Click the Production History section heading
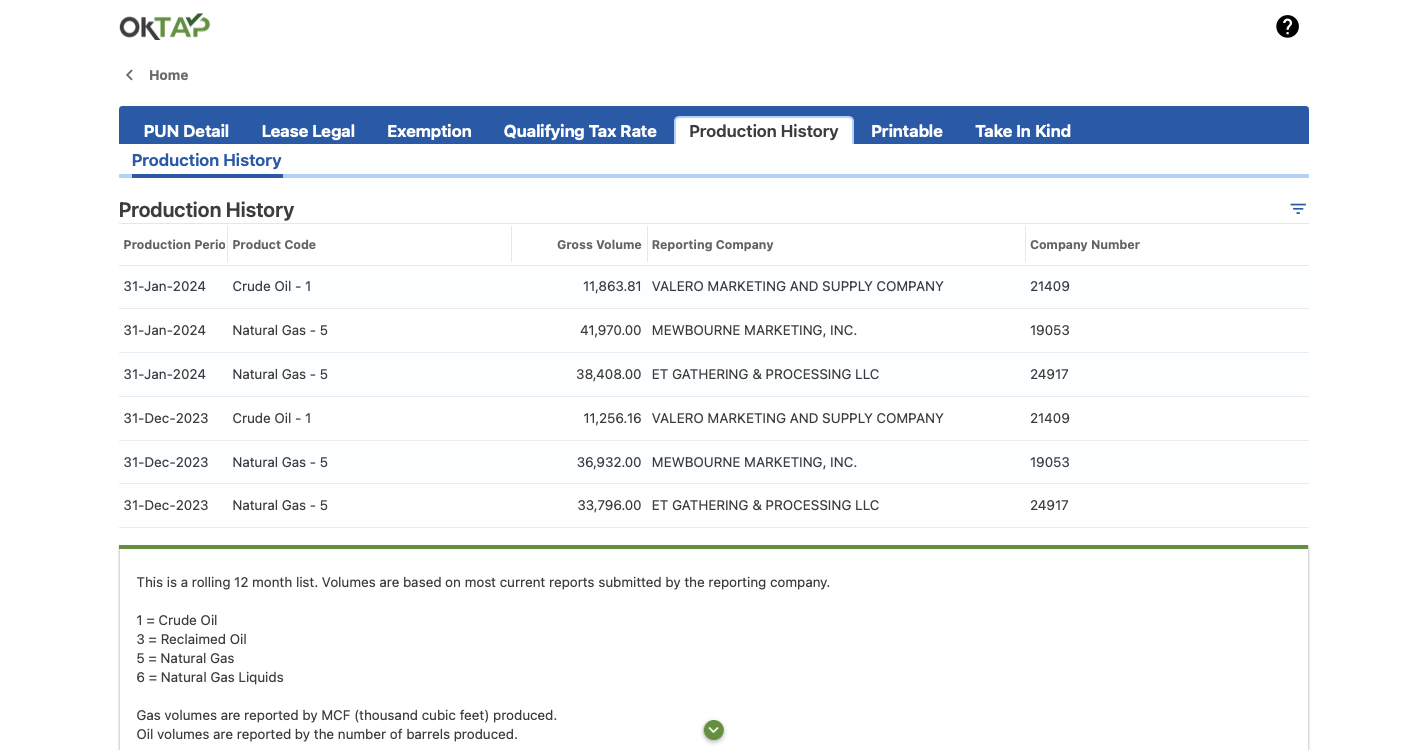Image resolution: width=1427 pixels, height=750 pixels. 206,210
